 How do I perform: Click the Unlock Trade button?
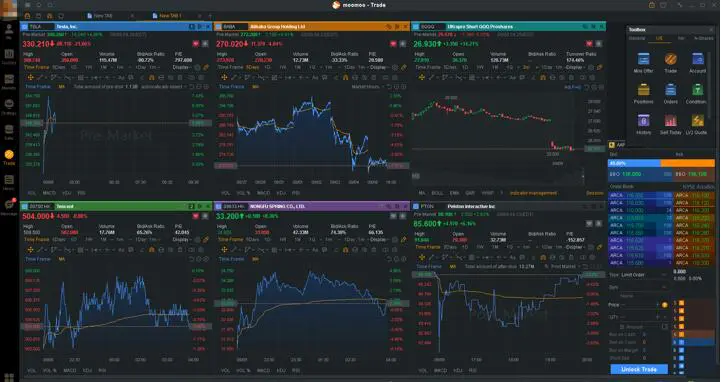coord(639,369)
